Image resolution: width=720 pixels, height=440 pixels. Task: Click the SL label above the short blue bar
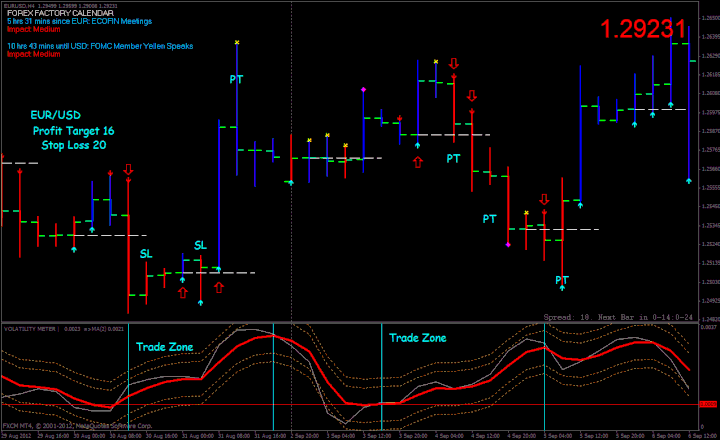200,245
